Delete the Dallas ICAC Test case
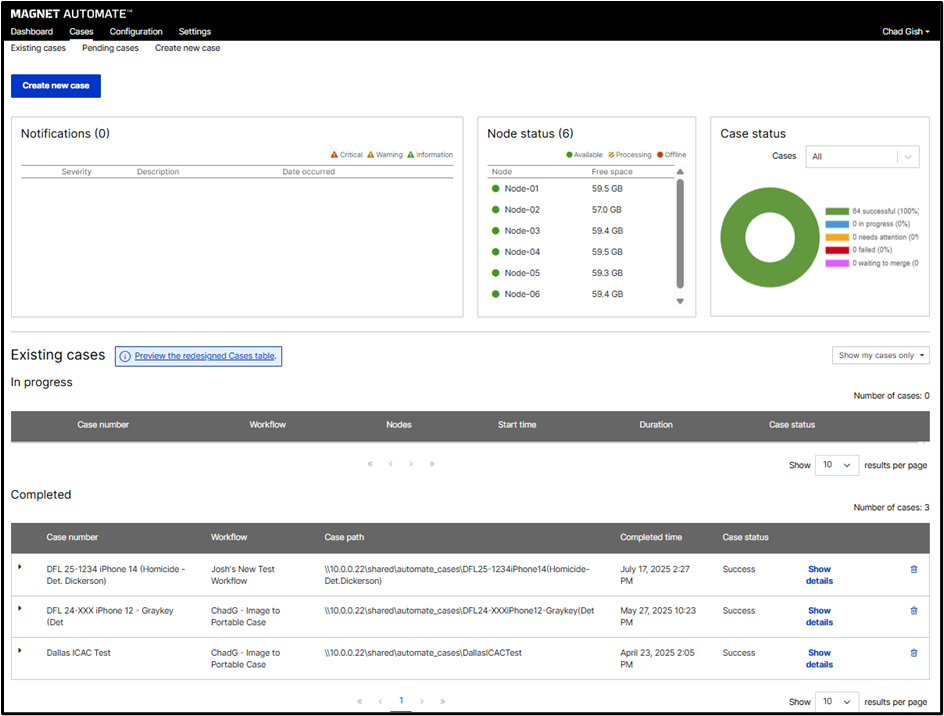This screenshot has height=716, width=944. (x=913, y=653)
